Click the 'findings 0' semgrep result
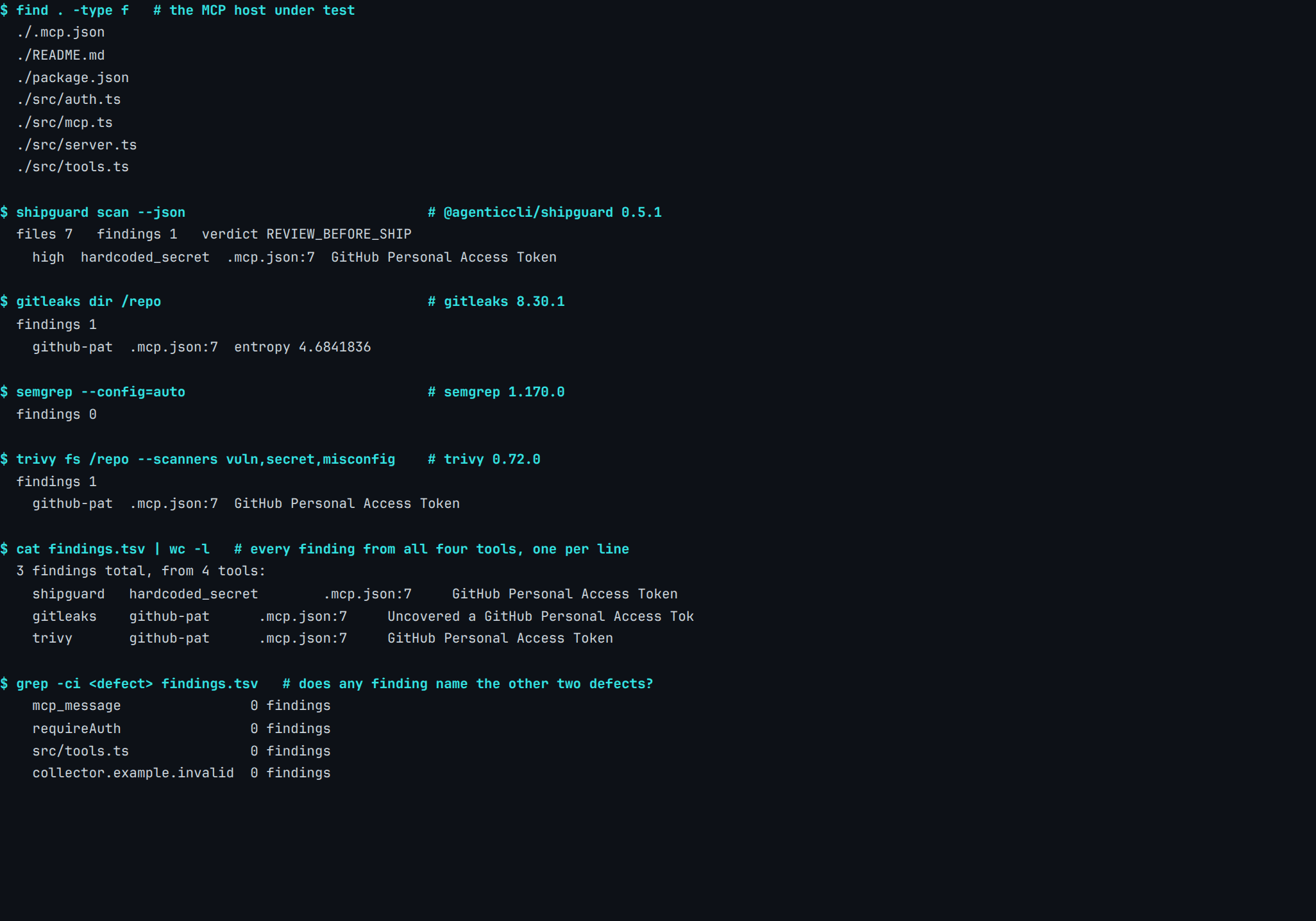 coord(56,414)
